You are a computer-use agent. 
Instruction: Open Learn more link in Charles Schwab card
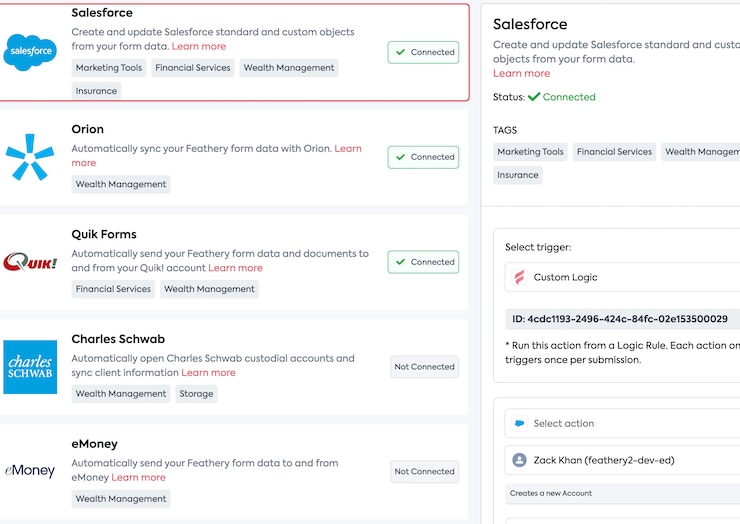pos(208,372)
